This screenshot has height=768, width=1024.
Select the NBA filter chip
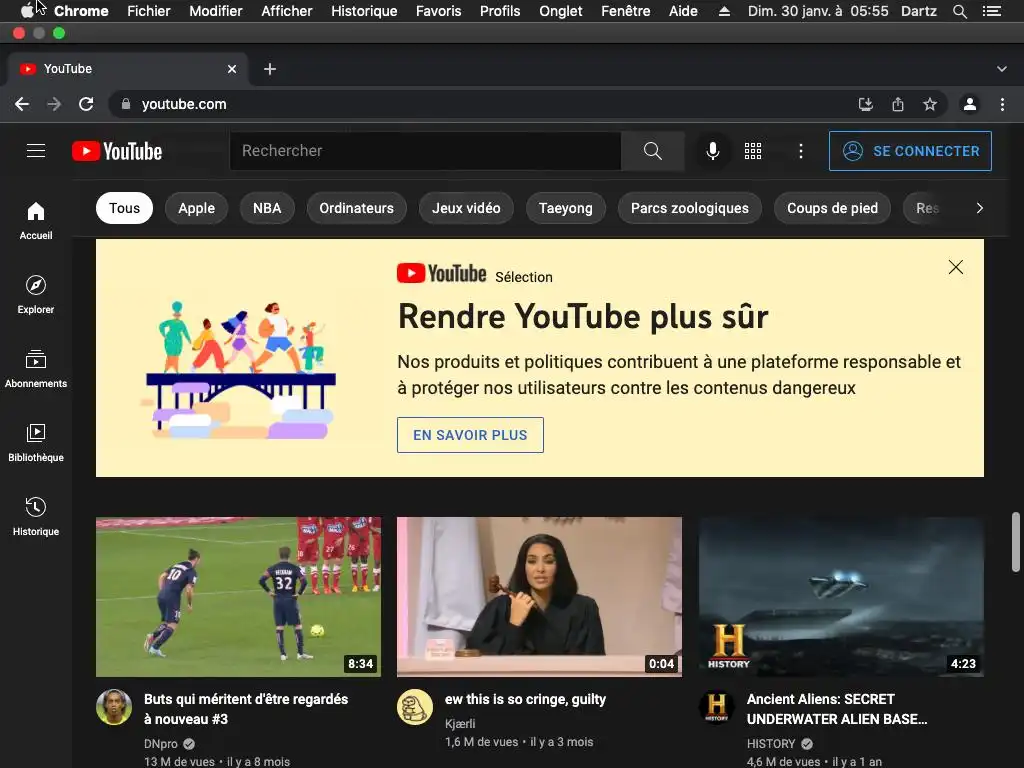267,208
